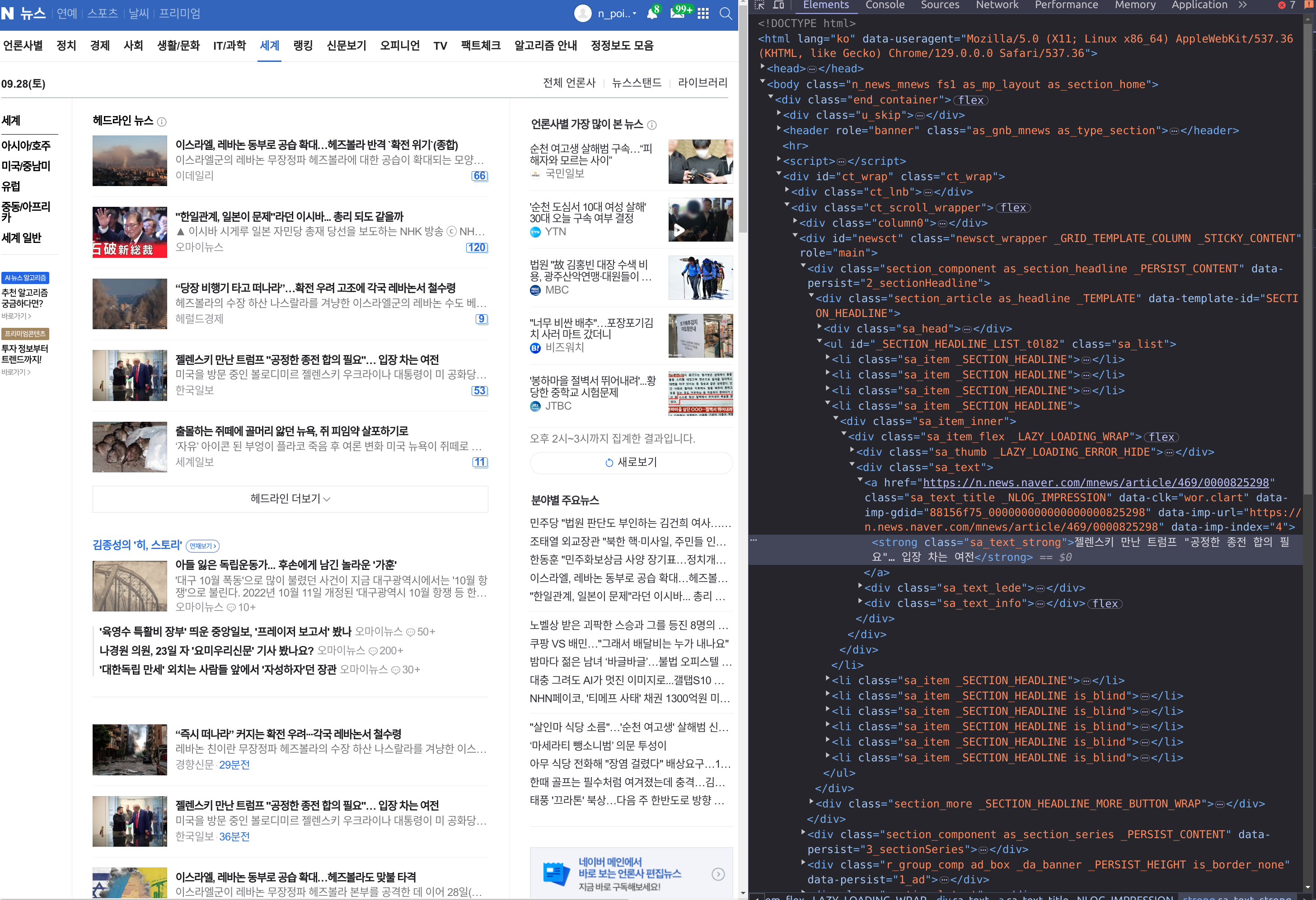Click the comment count 11 badge
The width and height of the screenshot is (1316, 900).
(480, 462)
